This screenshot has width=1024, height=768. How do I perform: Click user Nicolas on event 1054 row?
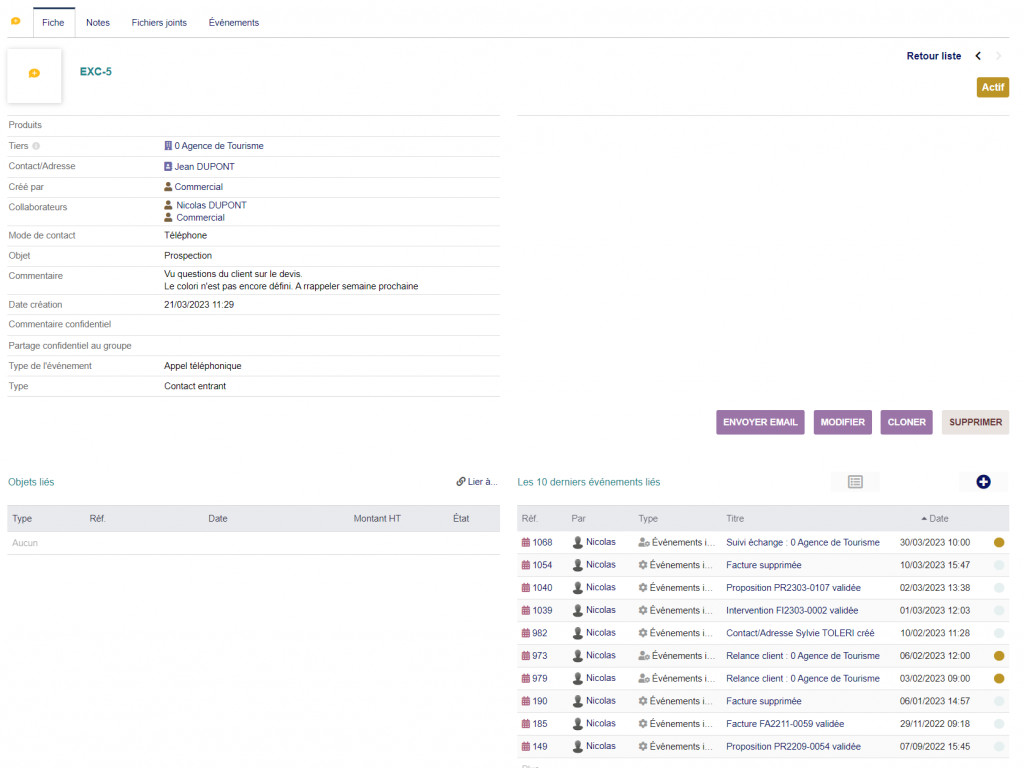[594, 565]
